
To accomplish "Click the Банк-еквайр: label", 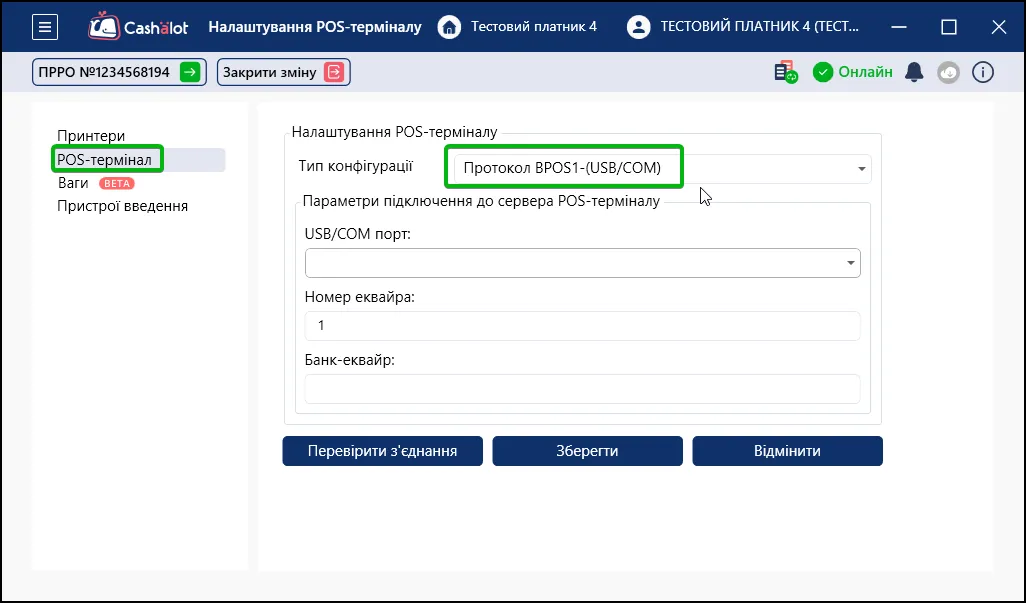I will pyautogui.click(x=350, y=360).
